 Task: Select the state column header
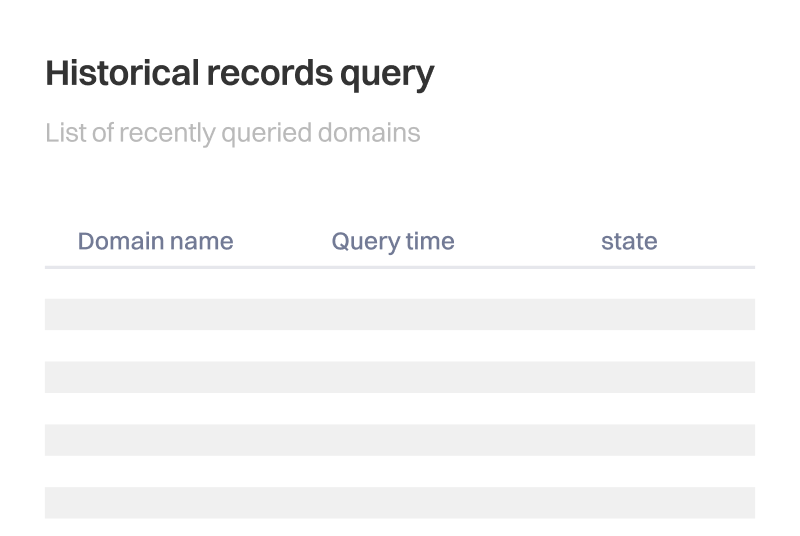coord(629,241)
